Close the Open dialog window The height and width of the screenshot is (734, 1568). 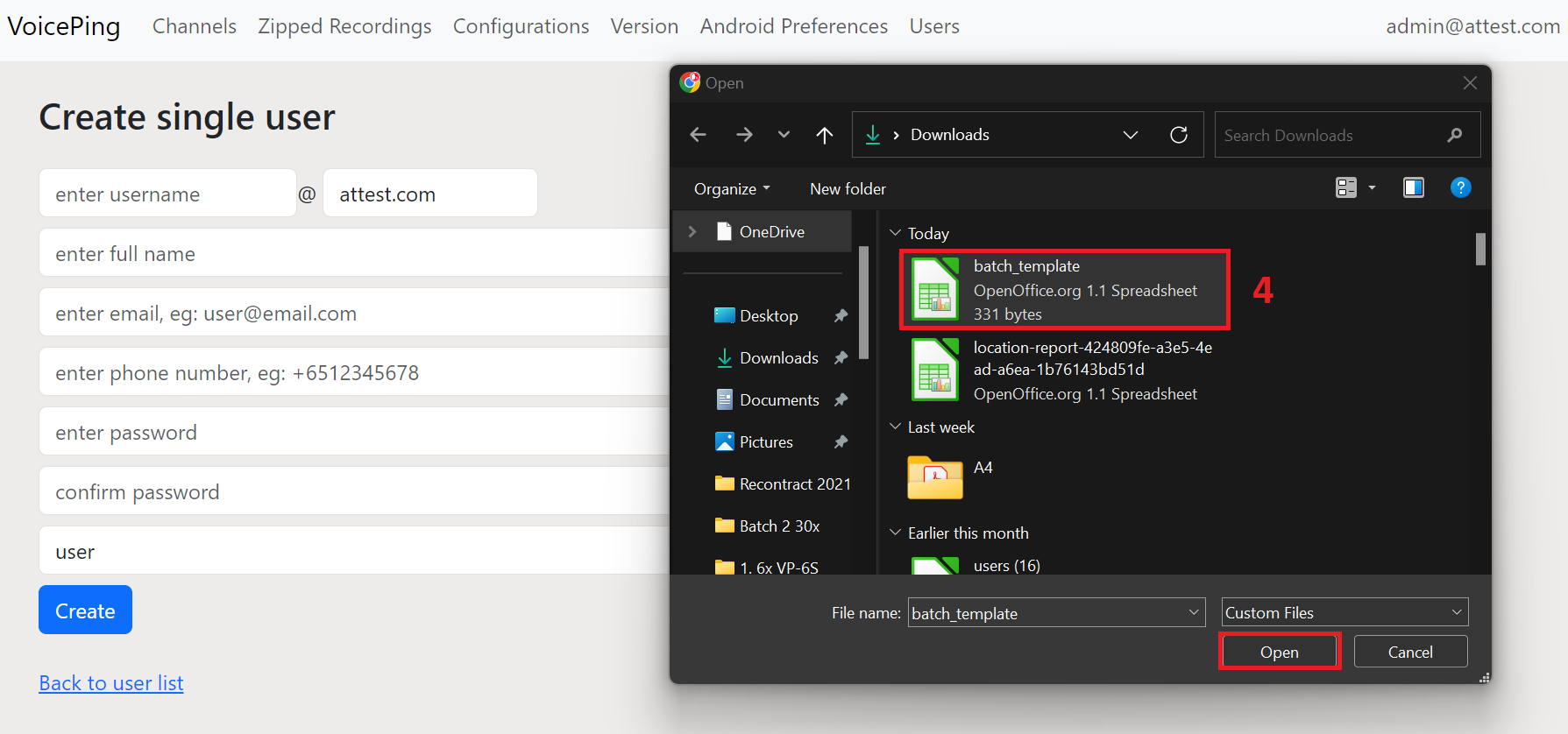(x=1470, y=83)
